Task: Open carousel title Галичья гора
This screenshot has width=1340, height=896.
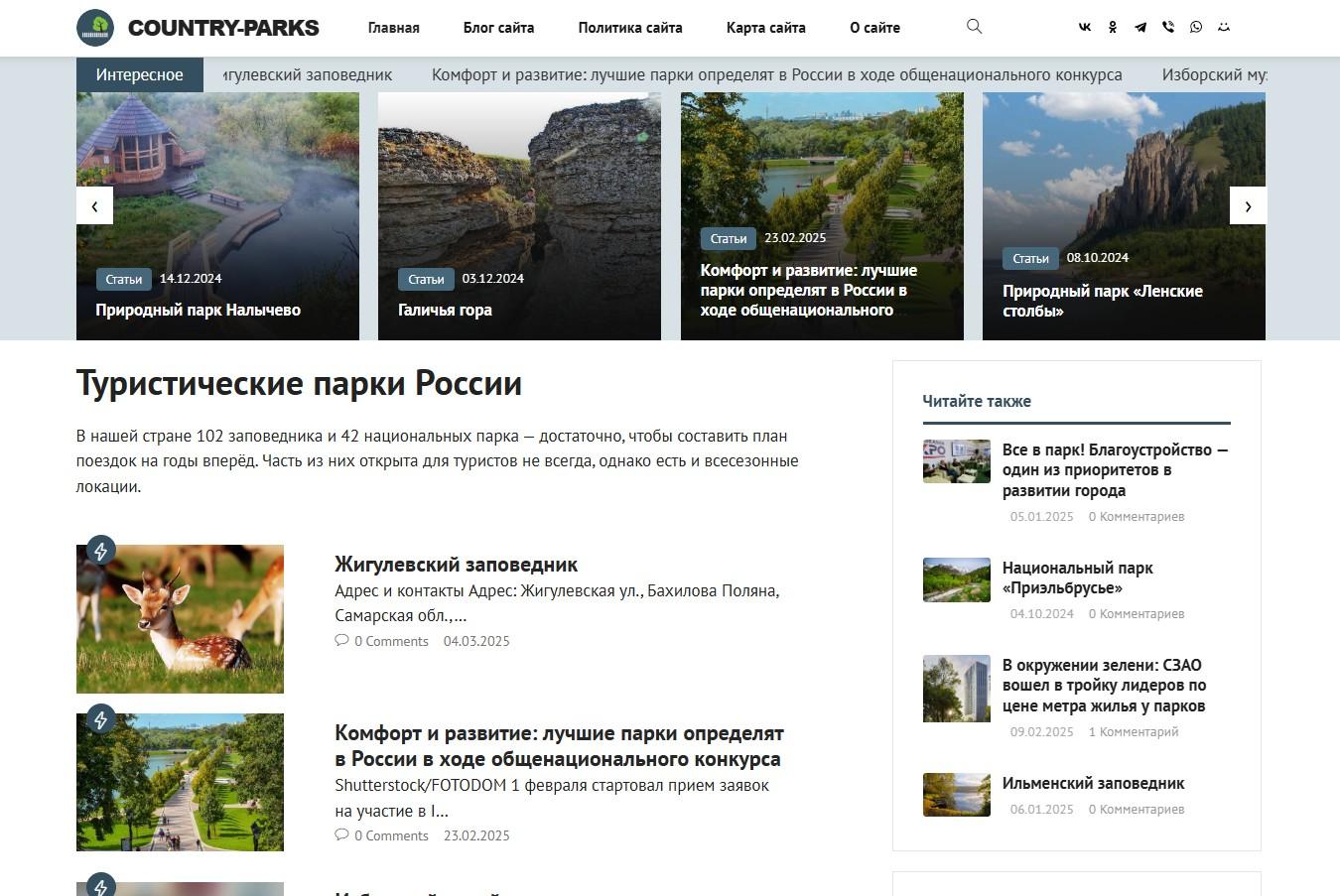Action: coord(445,310)
